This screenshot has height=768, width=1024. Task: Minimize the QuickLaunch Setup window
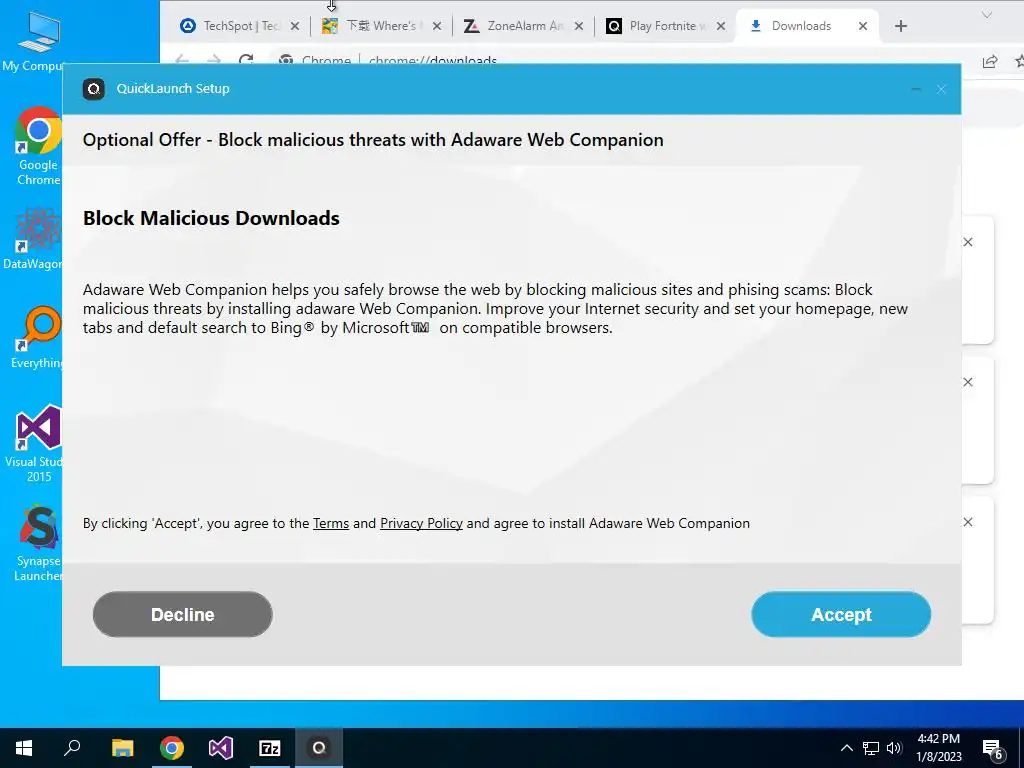point(916,89)
